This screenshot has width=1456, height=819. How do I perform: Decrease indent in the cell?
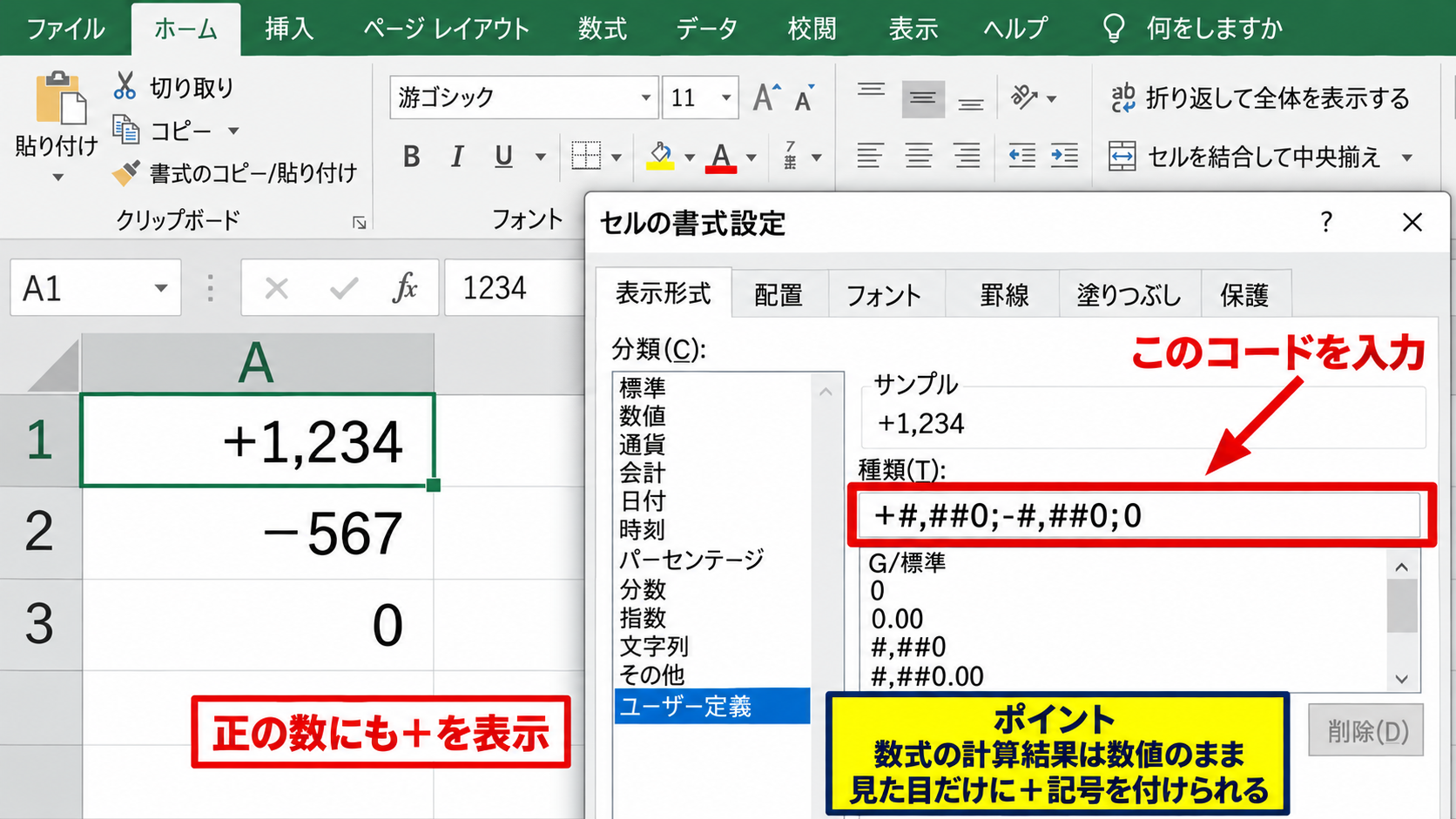pyautogui.click(x=1021, y=156)
